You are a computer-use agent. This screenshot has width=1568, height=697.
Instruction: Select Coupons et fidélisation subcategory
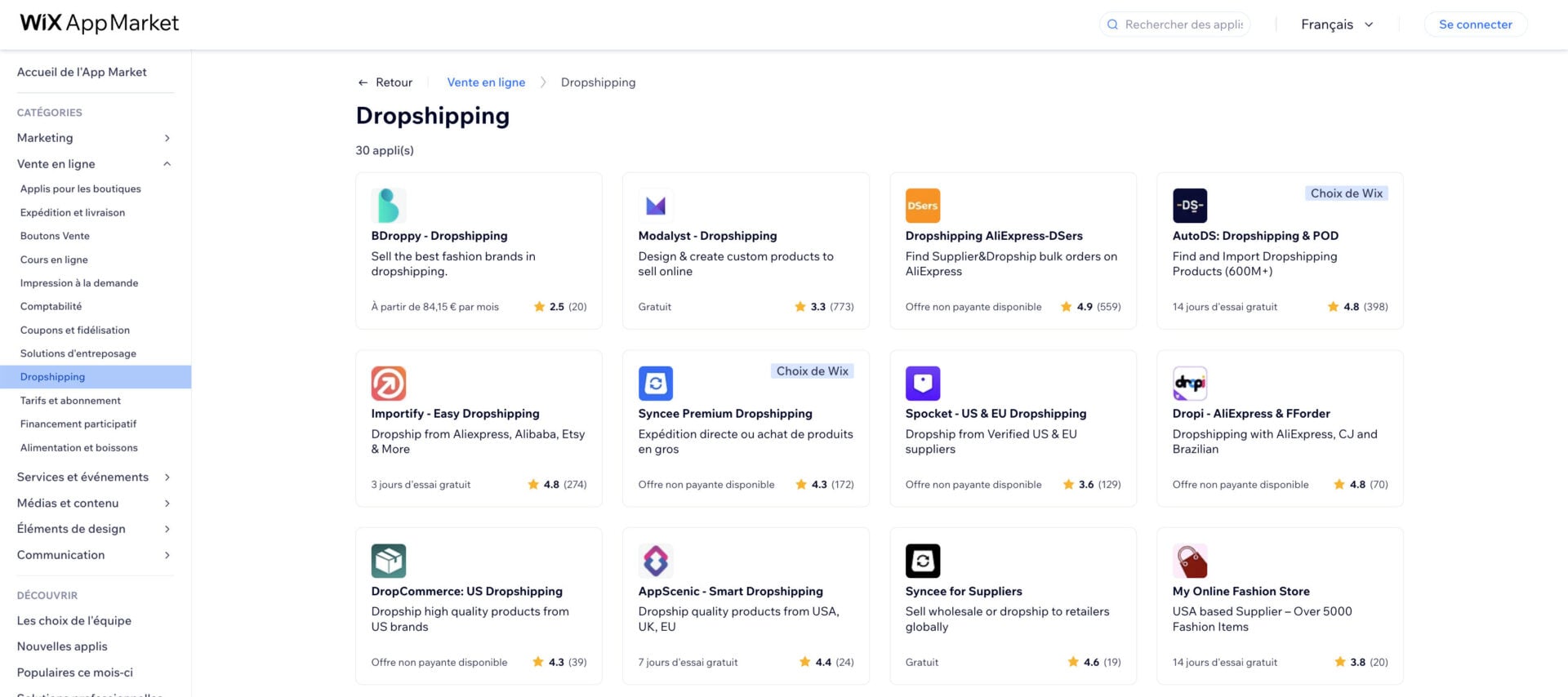point(75,330)
